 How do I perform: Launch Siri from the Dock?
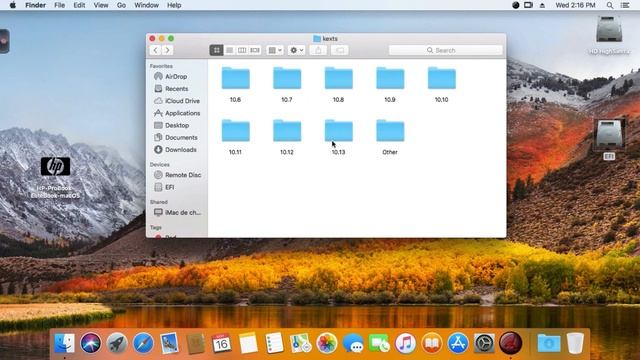pos(91,343)
